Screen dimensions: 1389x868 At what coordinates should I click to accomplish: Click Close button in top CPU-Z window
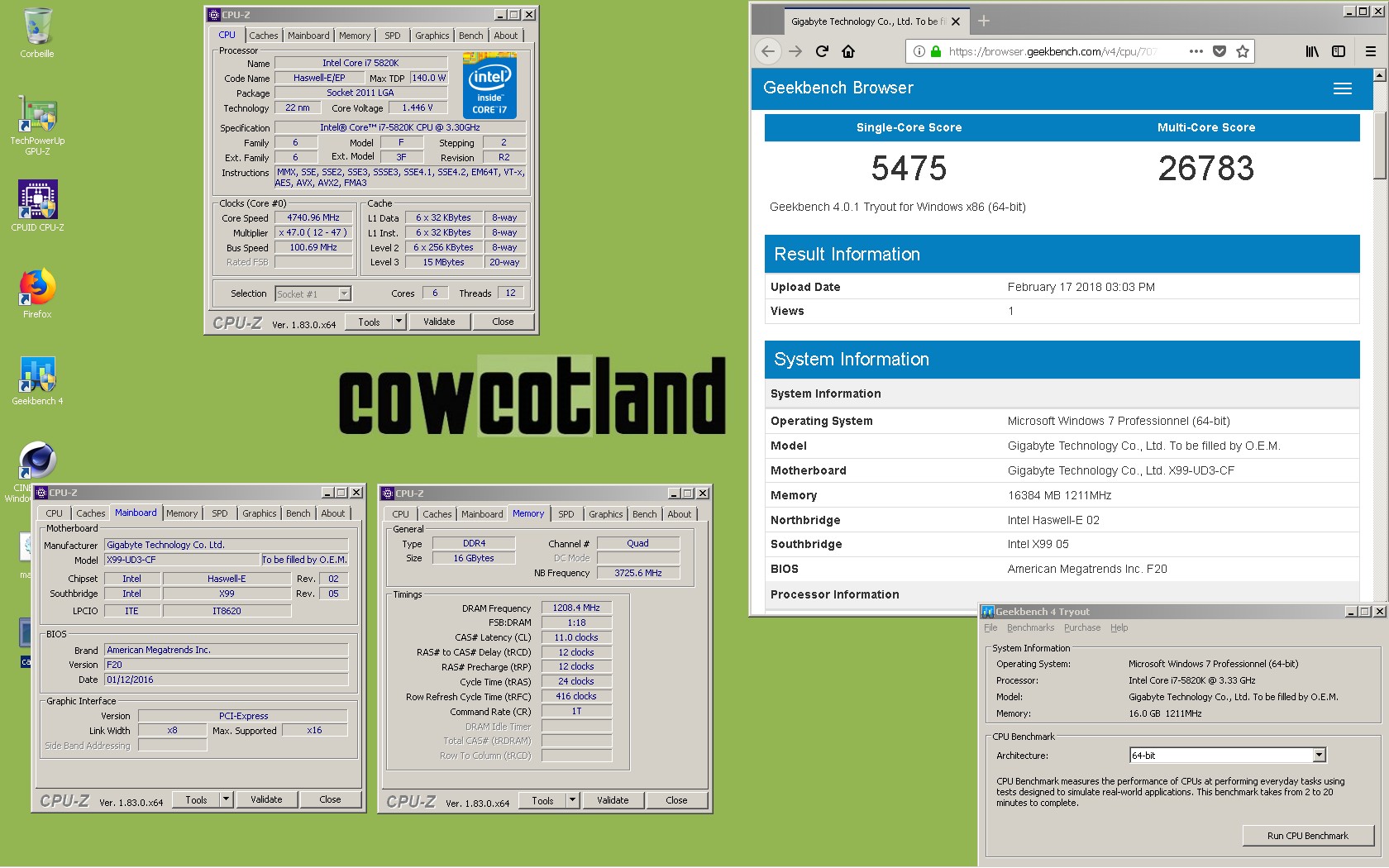503,322
